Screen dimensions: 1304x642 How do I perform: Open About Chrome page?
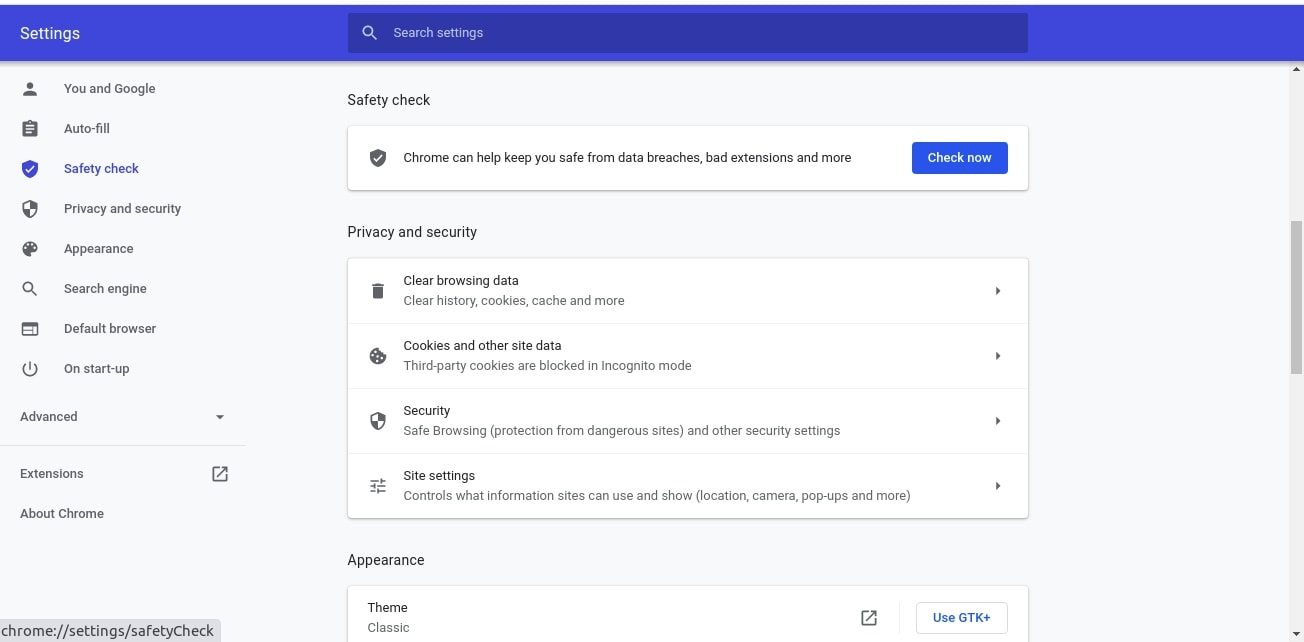pyautogui.click(x=62, y=514)
